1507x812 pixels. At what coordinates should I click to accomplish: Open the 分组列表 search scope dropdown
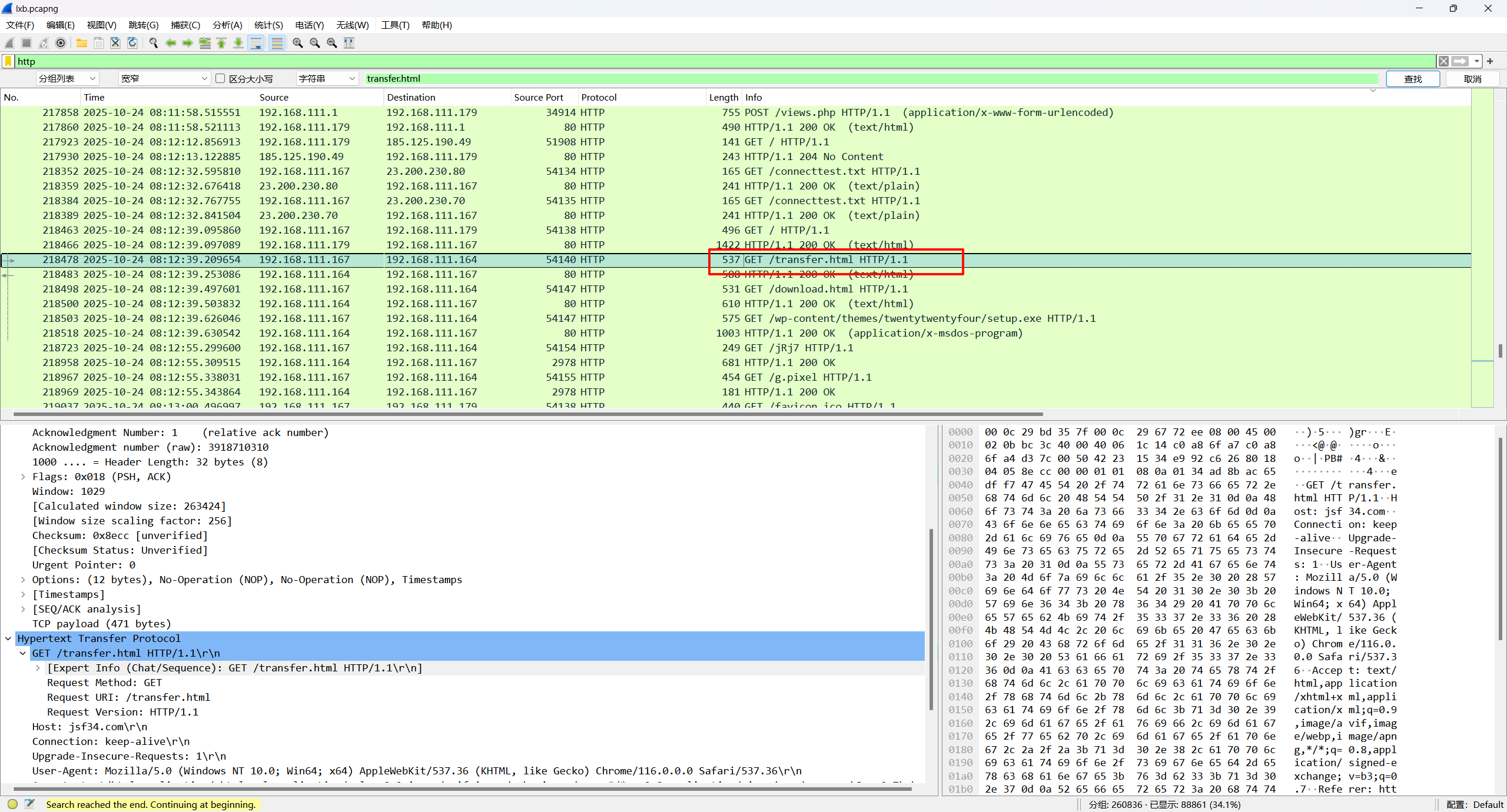pos(67,78)
